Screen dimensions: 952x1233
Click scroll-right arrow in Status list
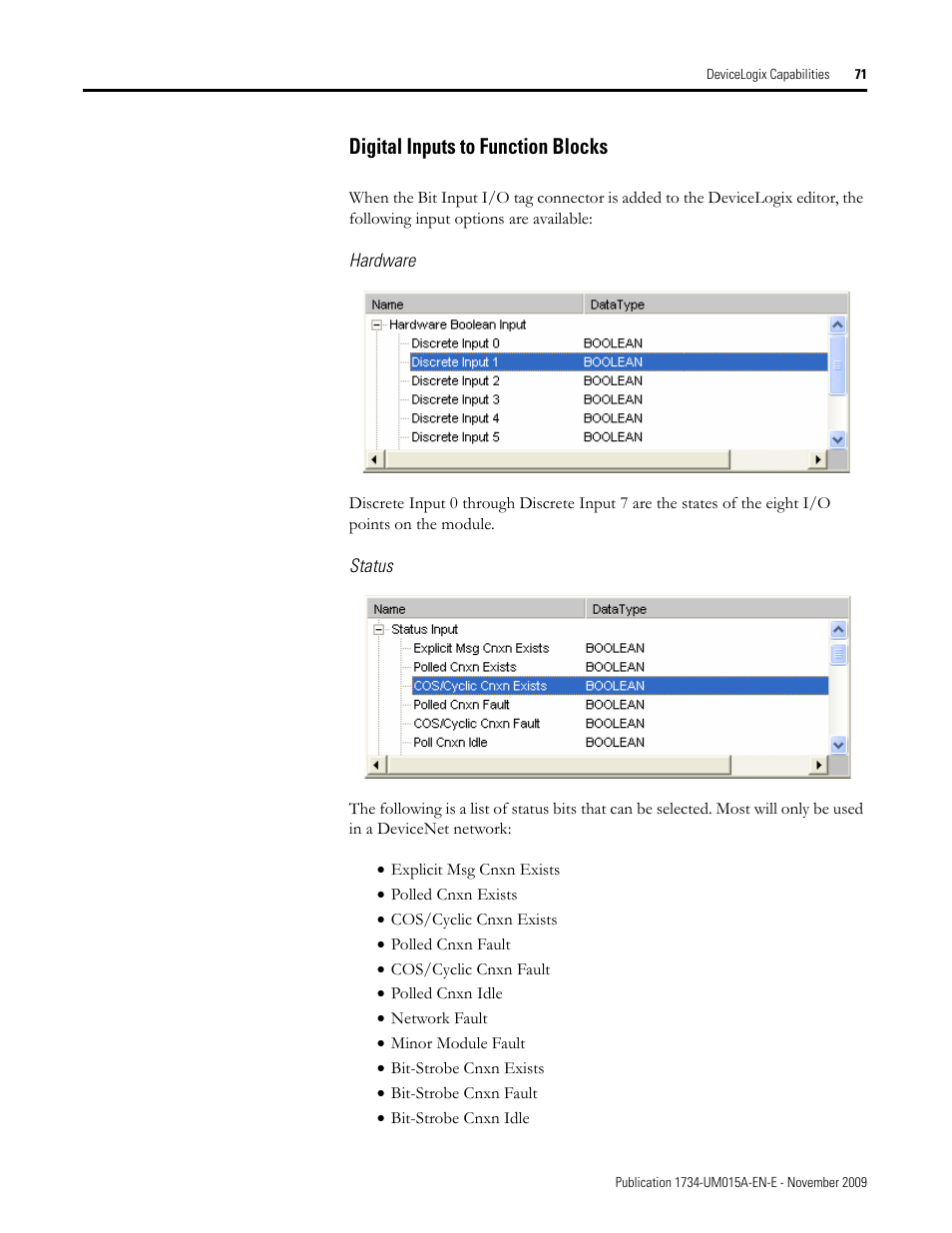[819, 765]
